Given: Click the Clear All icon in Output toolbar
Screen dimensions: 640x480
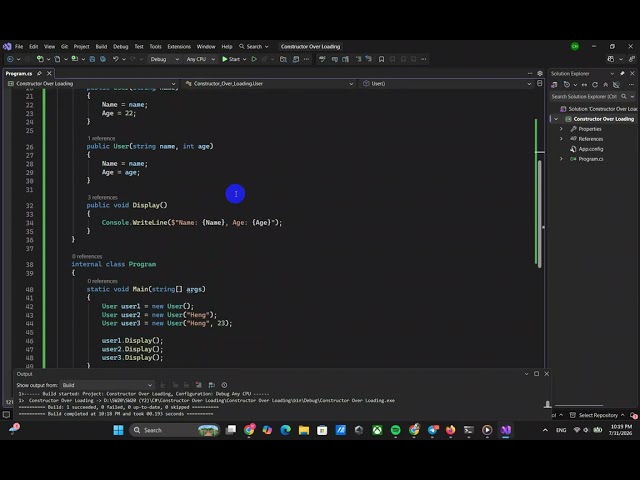Looking at the screenshot, I should point(198,385).
